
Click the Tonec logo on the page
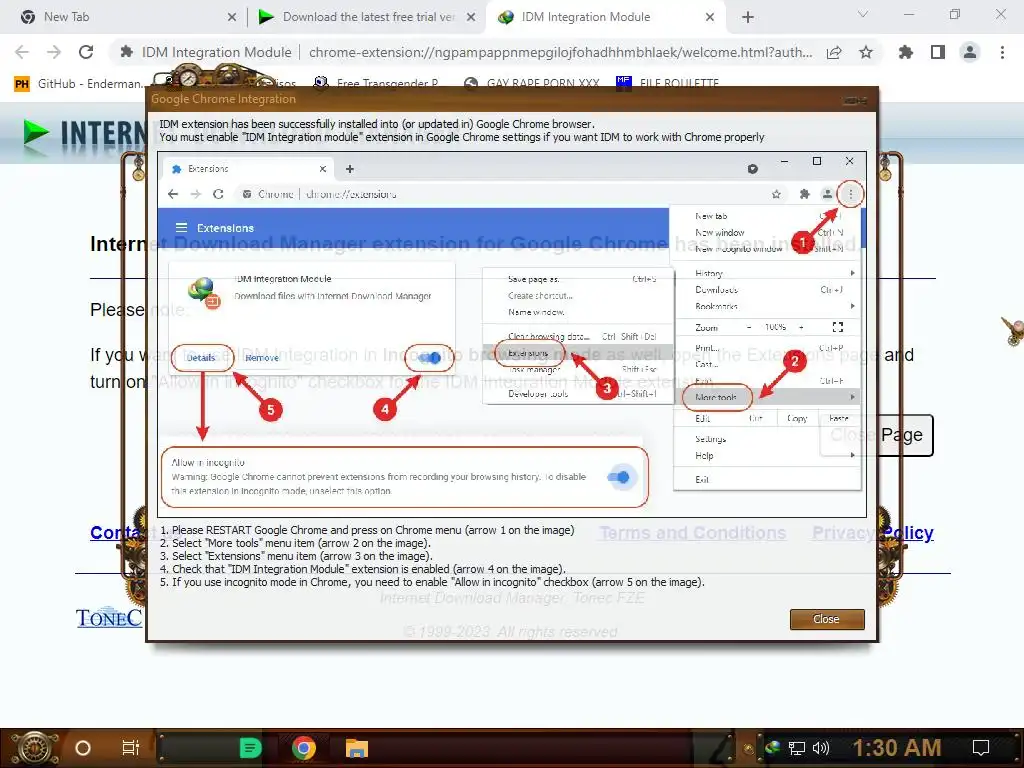click(108, 618)
